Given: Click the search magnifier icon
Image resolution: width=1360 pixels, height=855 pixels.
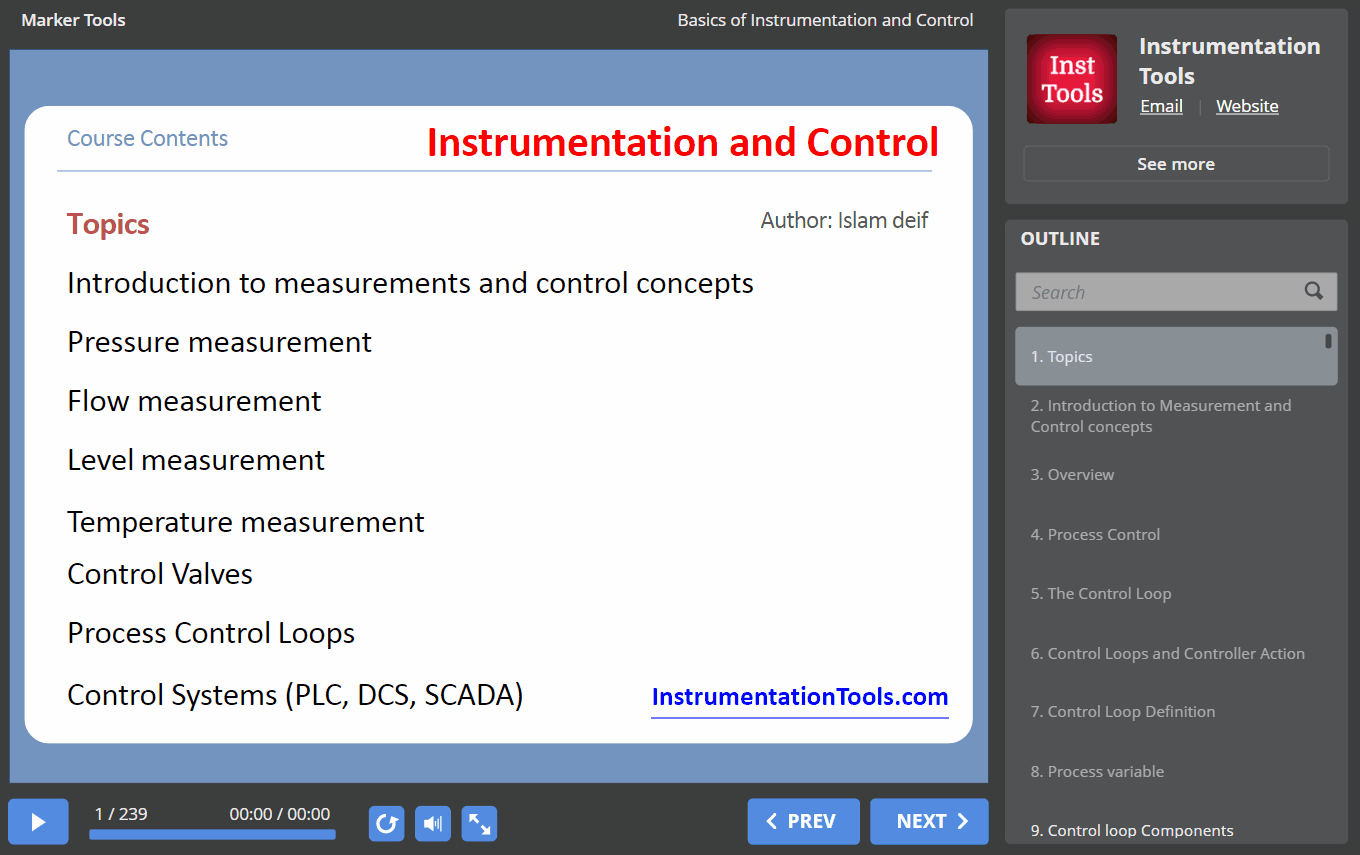Looking at the screenshot, I should 1314,291.
